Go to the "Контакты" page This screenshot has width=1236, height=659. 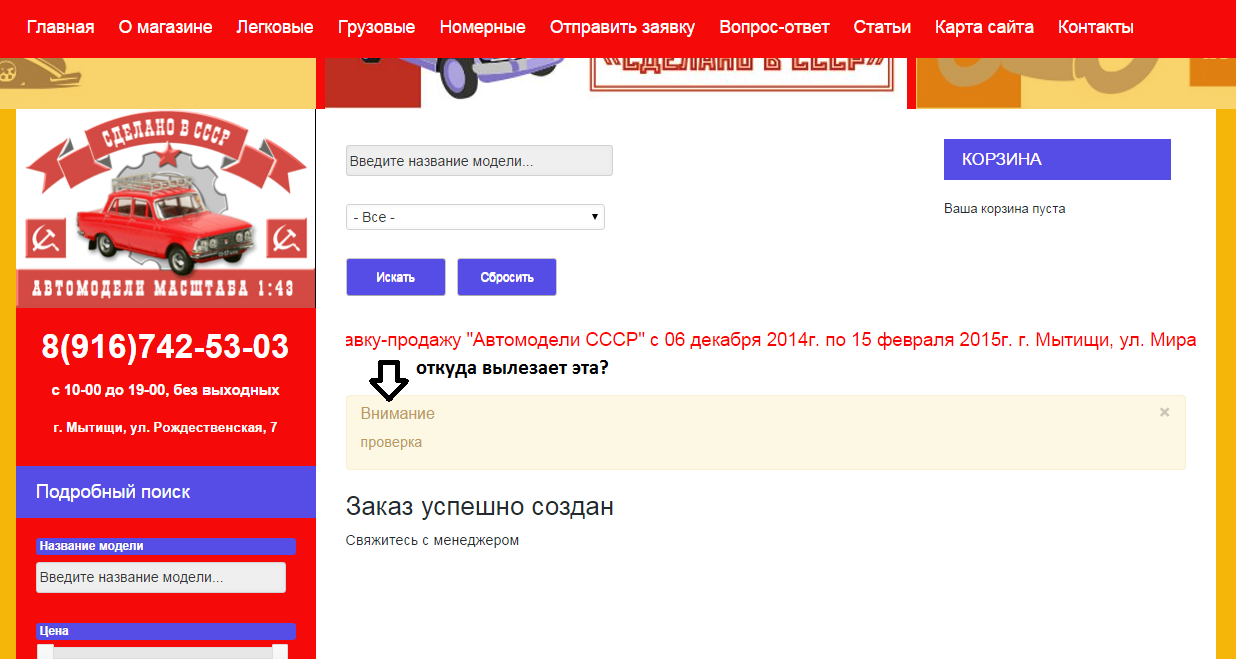[x=1095, y=27]
